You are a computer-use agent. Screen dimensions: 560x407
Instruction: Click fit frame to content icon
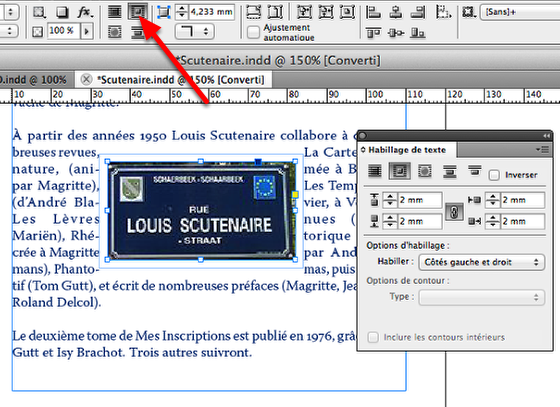pos(326,12)
